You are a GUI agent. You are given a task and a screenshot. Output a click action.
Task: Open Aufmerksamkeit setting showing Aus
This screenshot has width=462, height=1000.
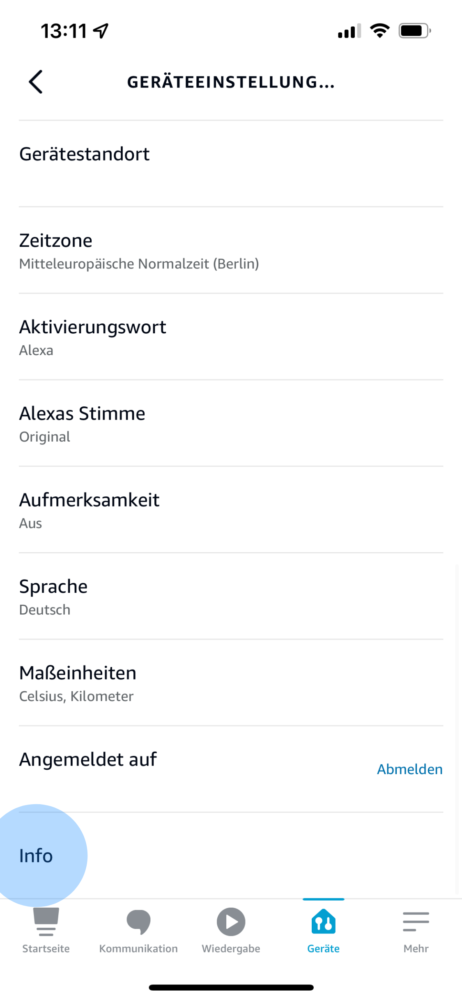(x=231, y=510)
